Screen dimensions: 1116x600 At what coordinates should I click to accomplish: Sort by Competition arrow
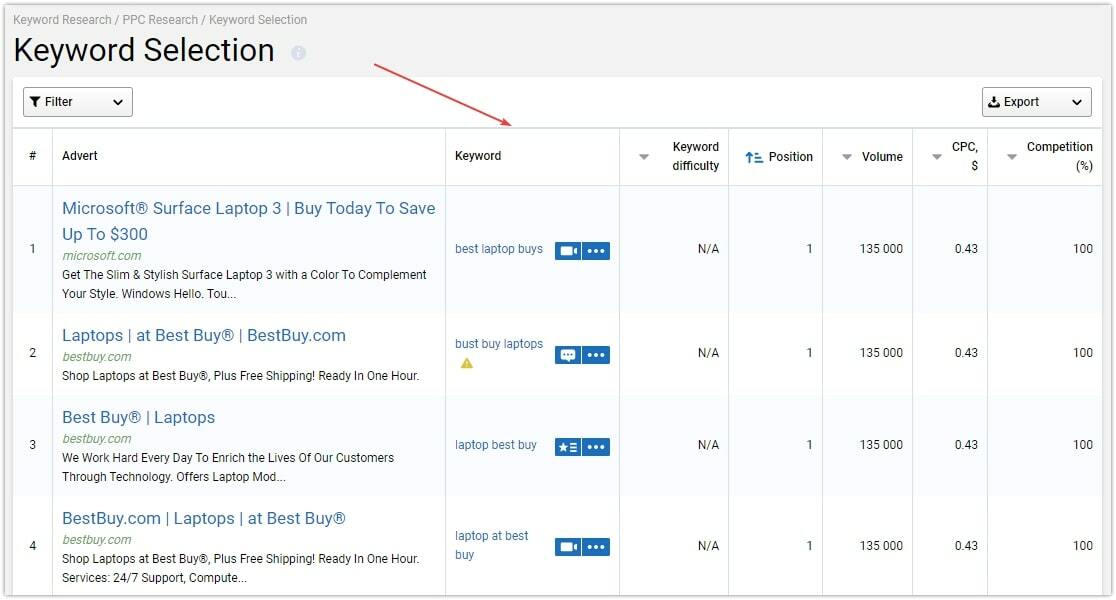pos(1011,157)
